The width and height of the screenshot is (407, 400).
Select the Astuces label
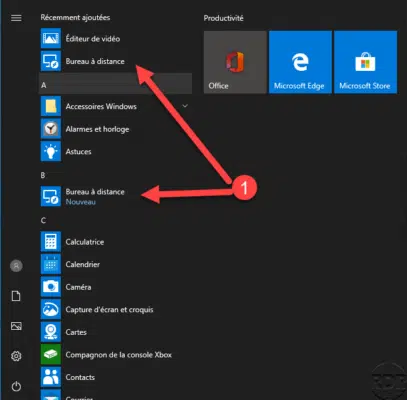coord(78,152)
